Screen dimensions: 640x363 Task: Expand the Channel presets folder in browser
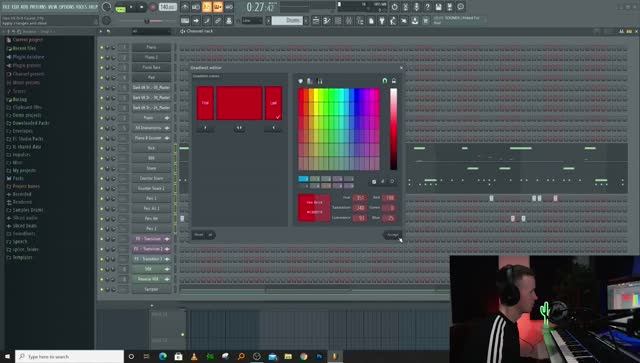click(28, 74)
